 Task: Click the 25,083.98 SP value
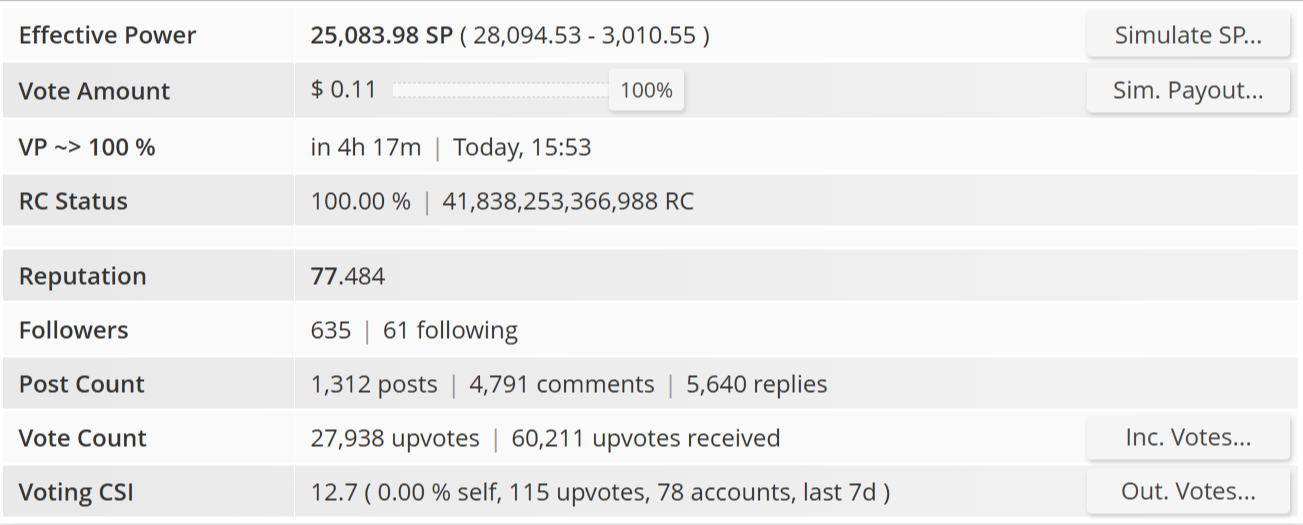click(381, 36)
